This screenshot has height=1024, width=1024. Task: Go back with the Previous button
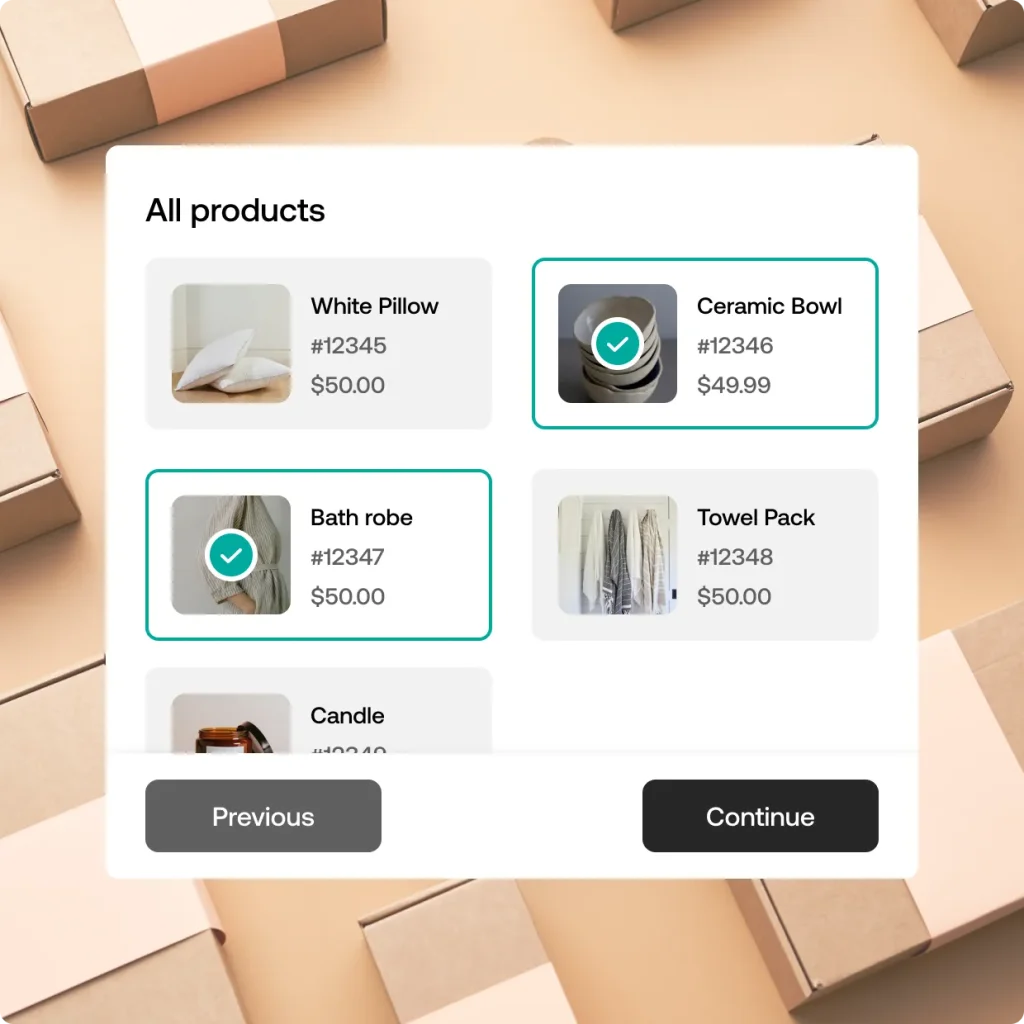tap(263, 816)
